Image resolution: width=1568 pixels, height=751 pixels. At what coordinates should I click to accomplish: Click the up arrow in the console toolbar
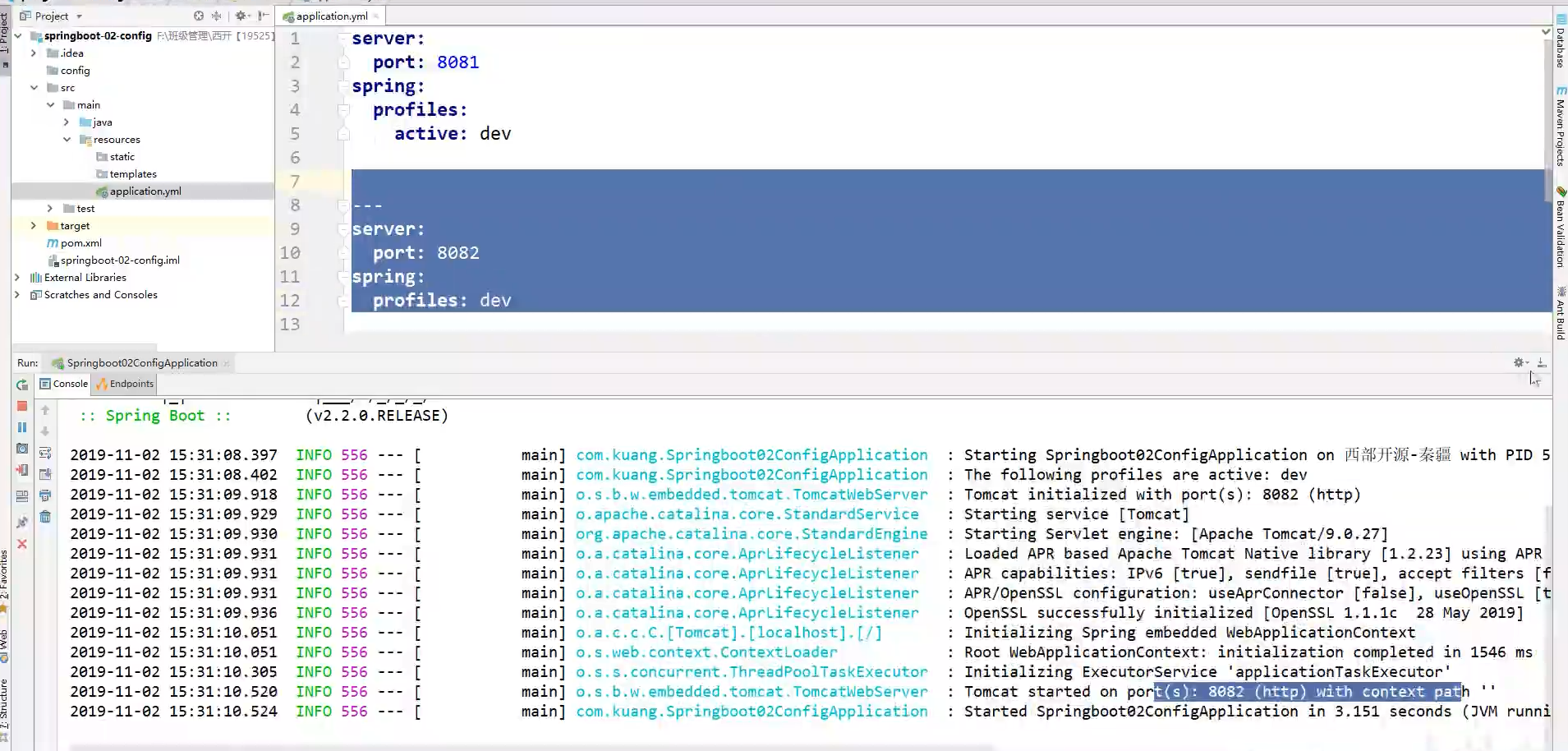[45, 410]
